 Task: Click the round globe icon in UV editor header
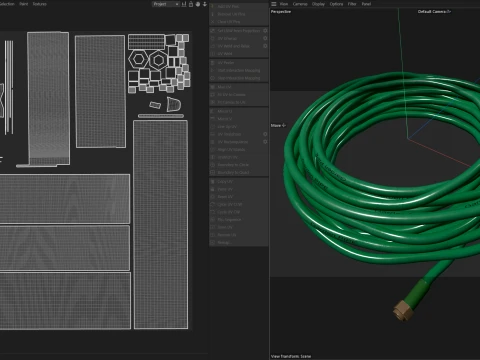(198, 4)
